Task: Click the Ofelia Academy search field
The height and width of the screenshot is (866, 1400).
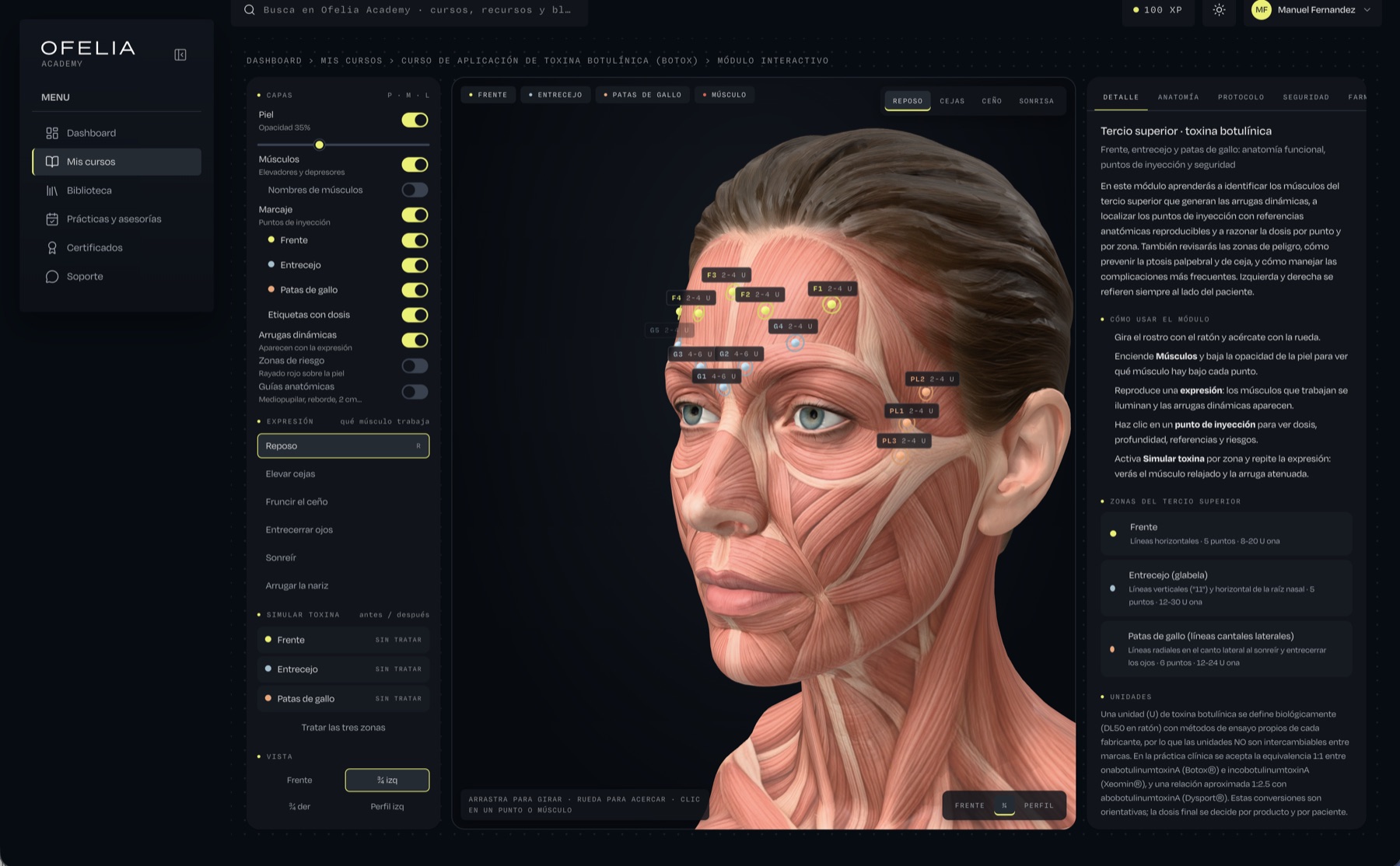Action: click(409, 10)
